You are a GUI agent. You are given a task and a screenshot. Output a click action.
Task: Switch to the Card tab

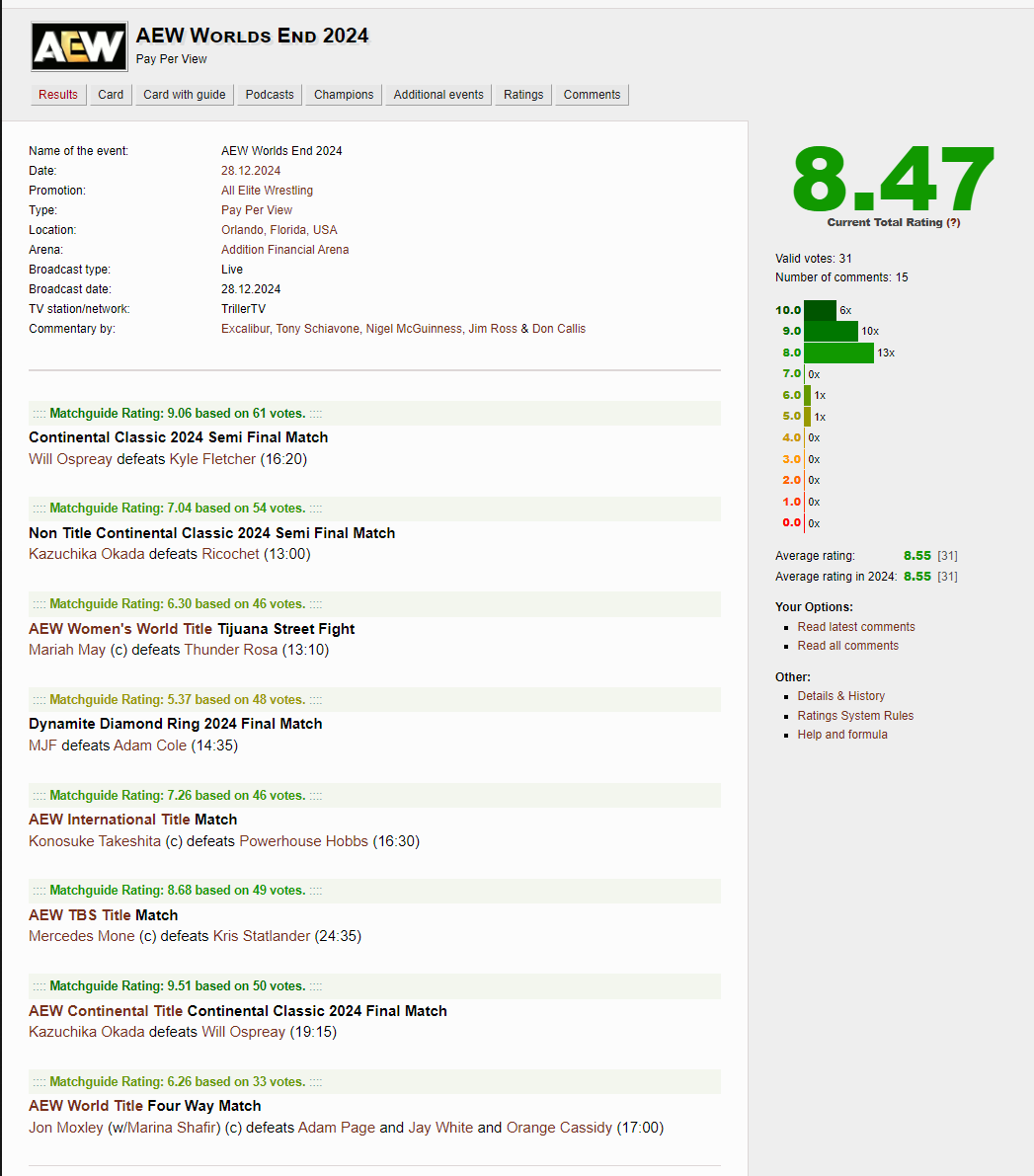(111, 95)
